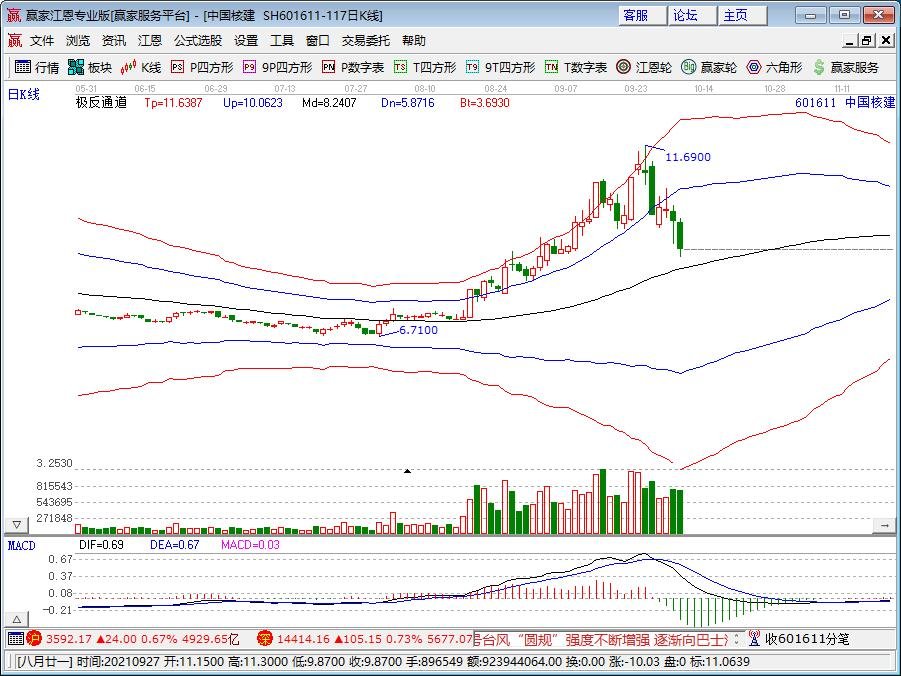Viewport: 901px width, 676px height.
Task: Click right arrow at volume panel edge
Action: coord(884,524)
